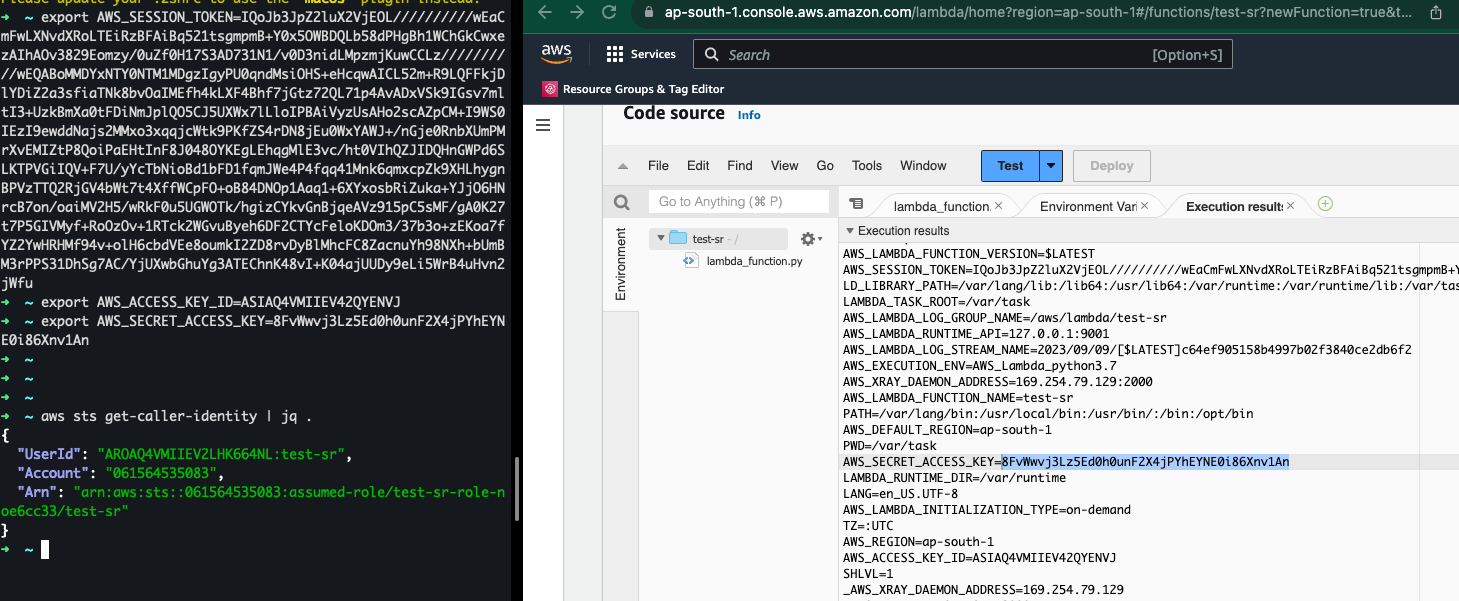Open the vertical Environment side panel tab
Screen dimensions: 1459x601
[620, 264]
